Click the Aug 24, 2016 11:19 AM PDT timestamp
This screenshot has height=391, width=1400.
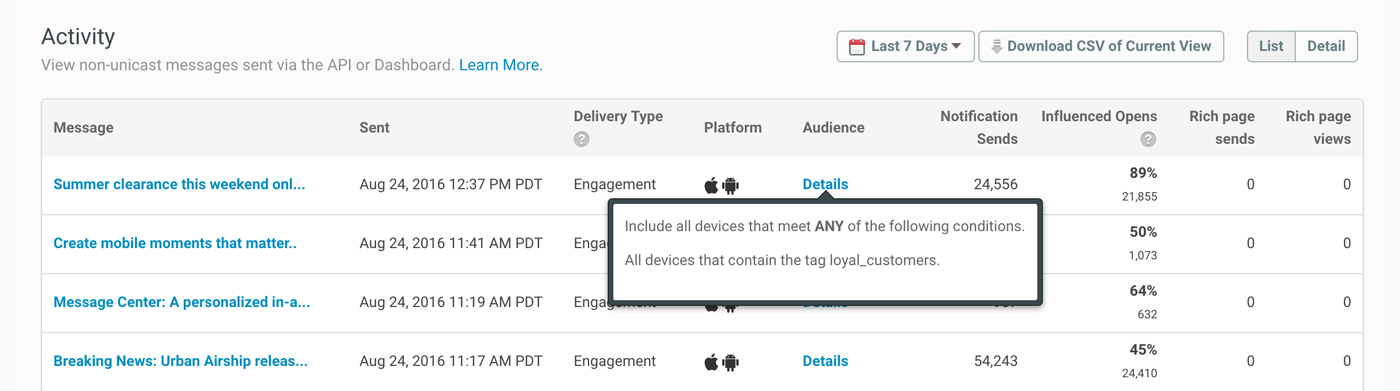coord(451,302)
